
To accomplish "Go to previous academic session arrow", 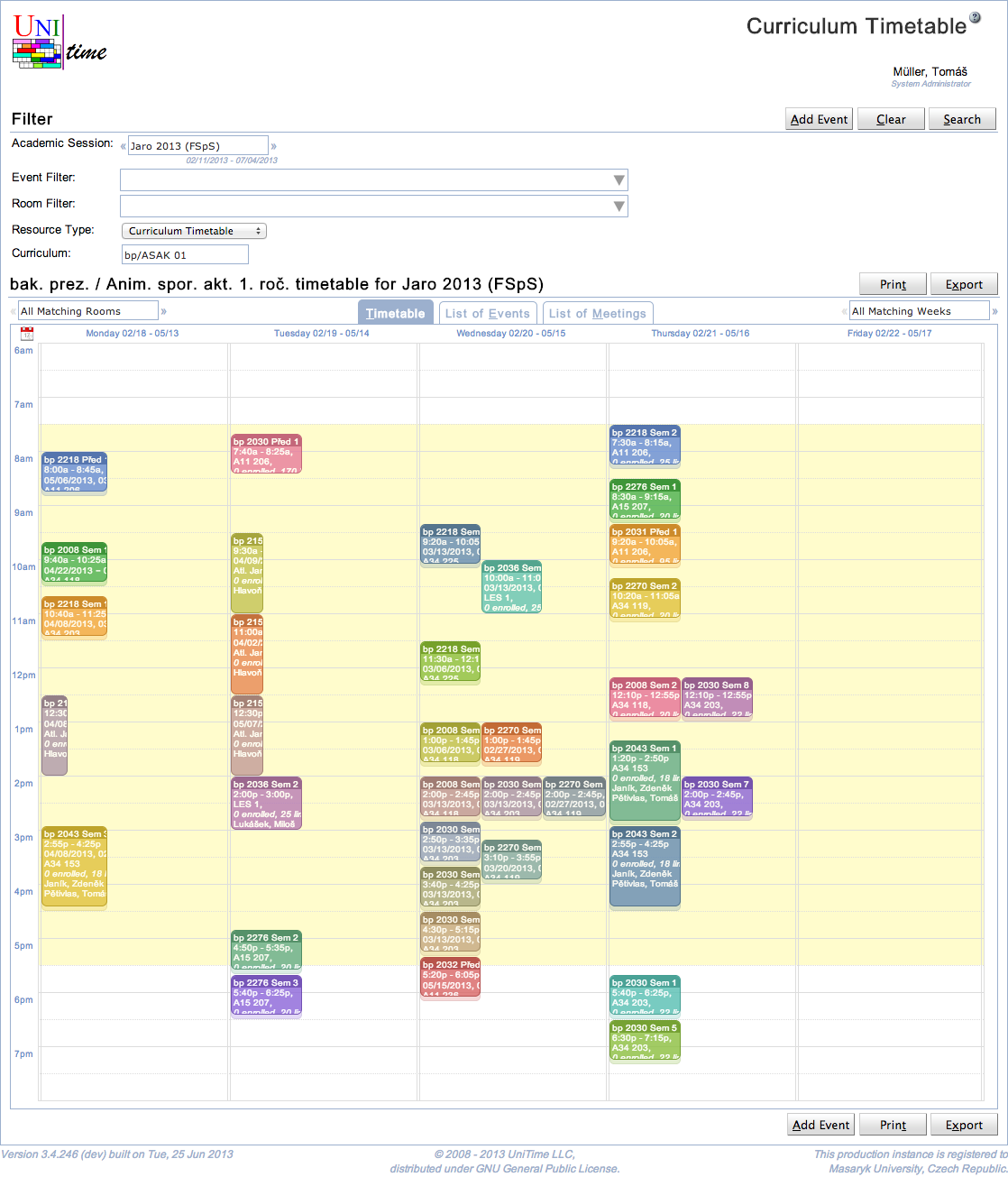I will pos(124,146).
